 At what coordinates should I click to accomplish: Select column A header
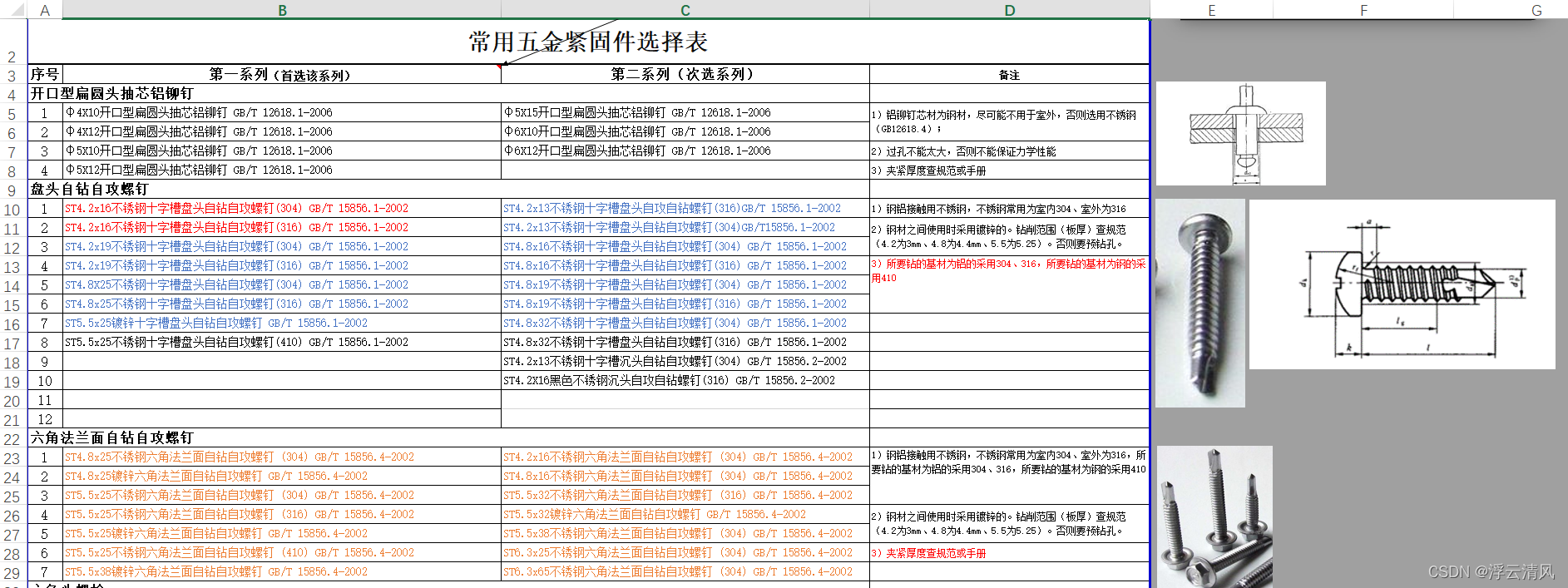[x=45, y=10]
